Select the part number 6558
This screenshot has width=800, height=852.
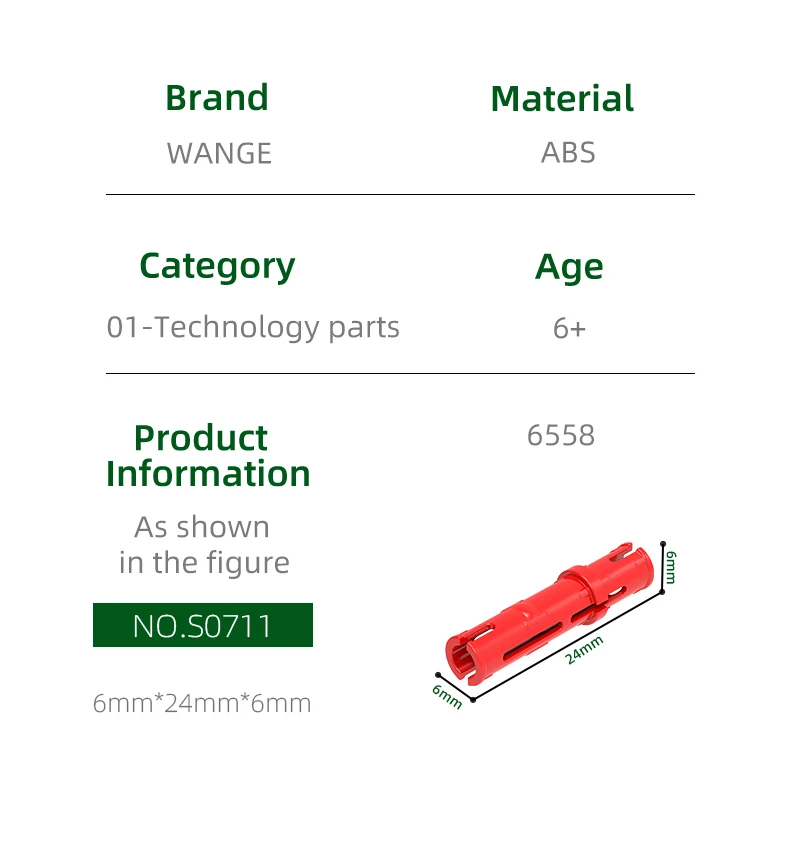click(561, 435)
